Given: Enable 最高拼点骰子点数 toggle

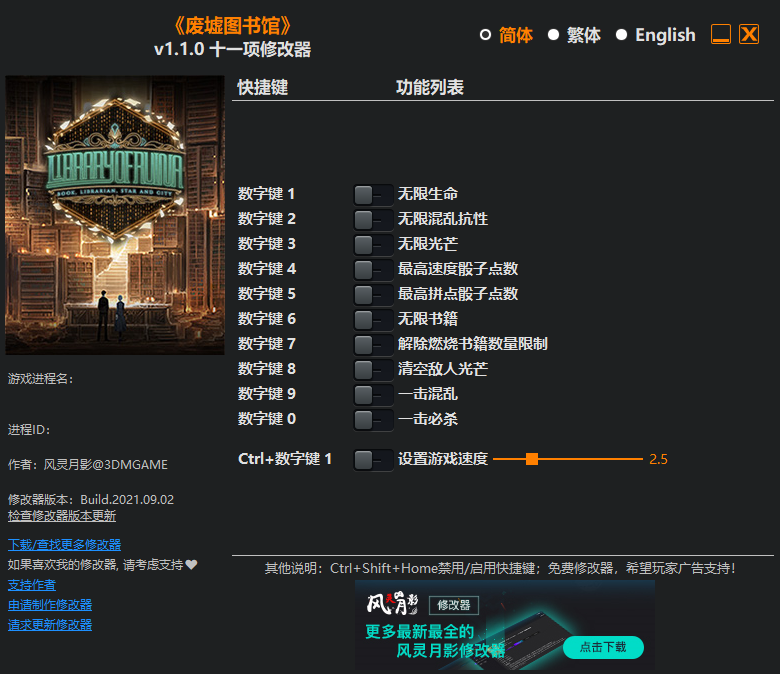Looking at the screenshot, I should click(373, 294).
